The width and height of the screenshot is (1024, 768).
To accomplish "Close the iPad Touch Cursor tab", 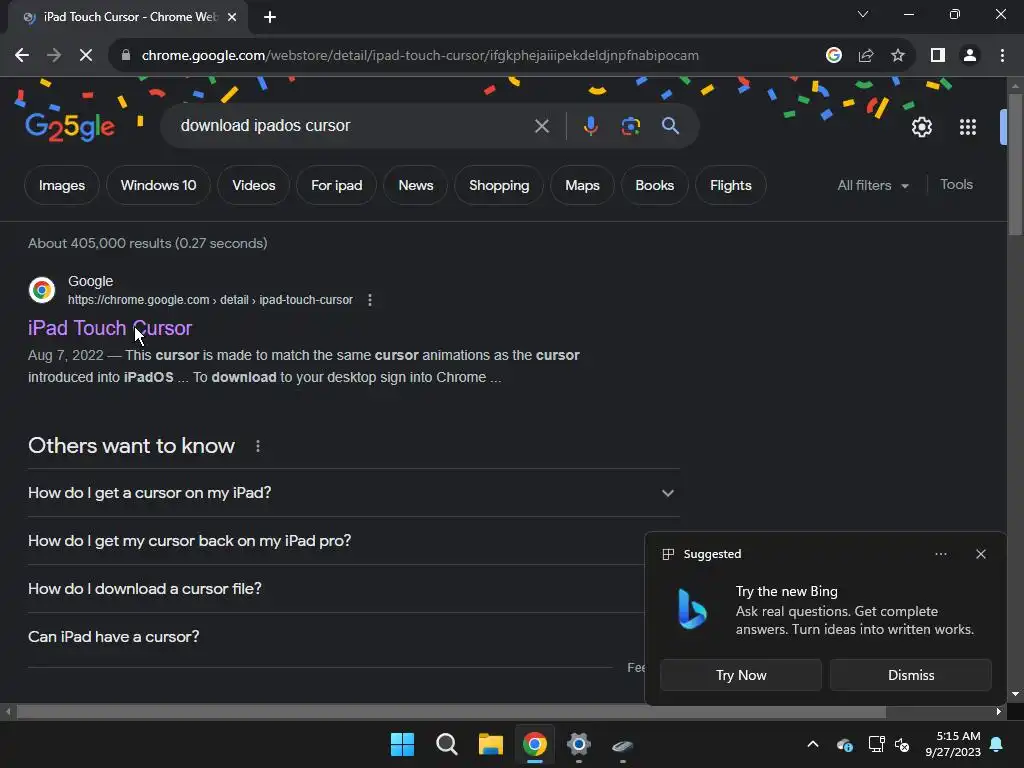I will pos(232,17).
